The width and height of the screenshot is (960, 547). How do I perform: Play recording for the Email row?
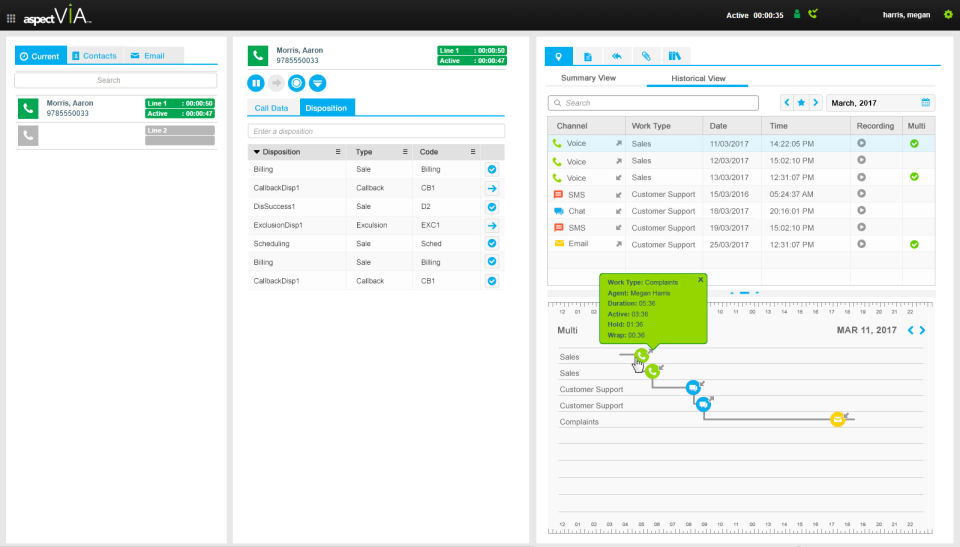861,244
